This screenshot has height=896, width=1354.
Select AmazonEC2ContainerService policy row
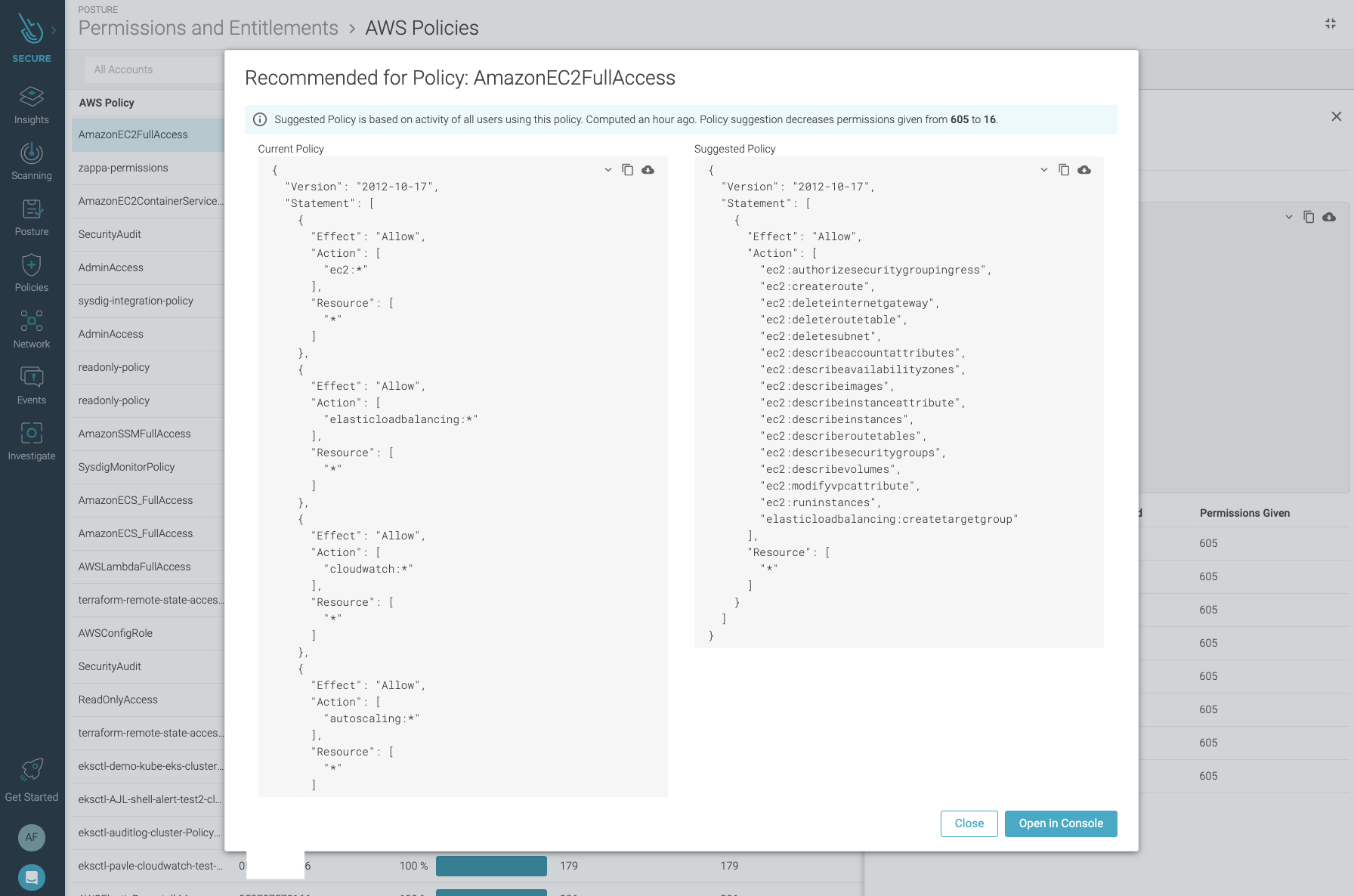148,201
